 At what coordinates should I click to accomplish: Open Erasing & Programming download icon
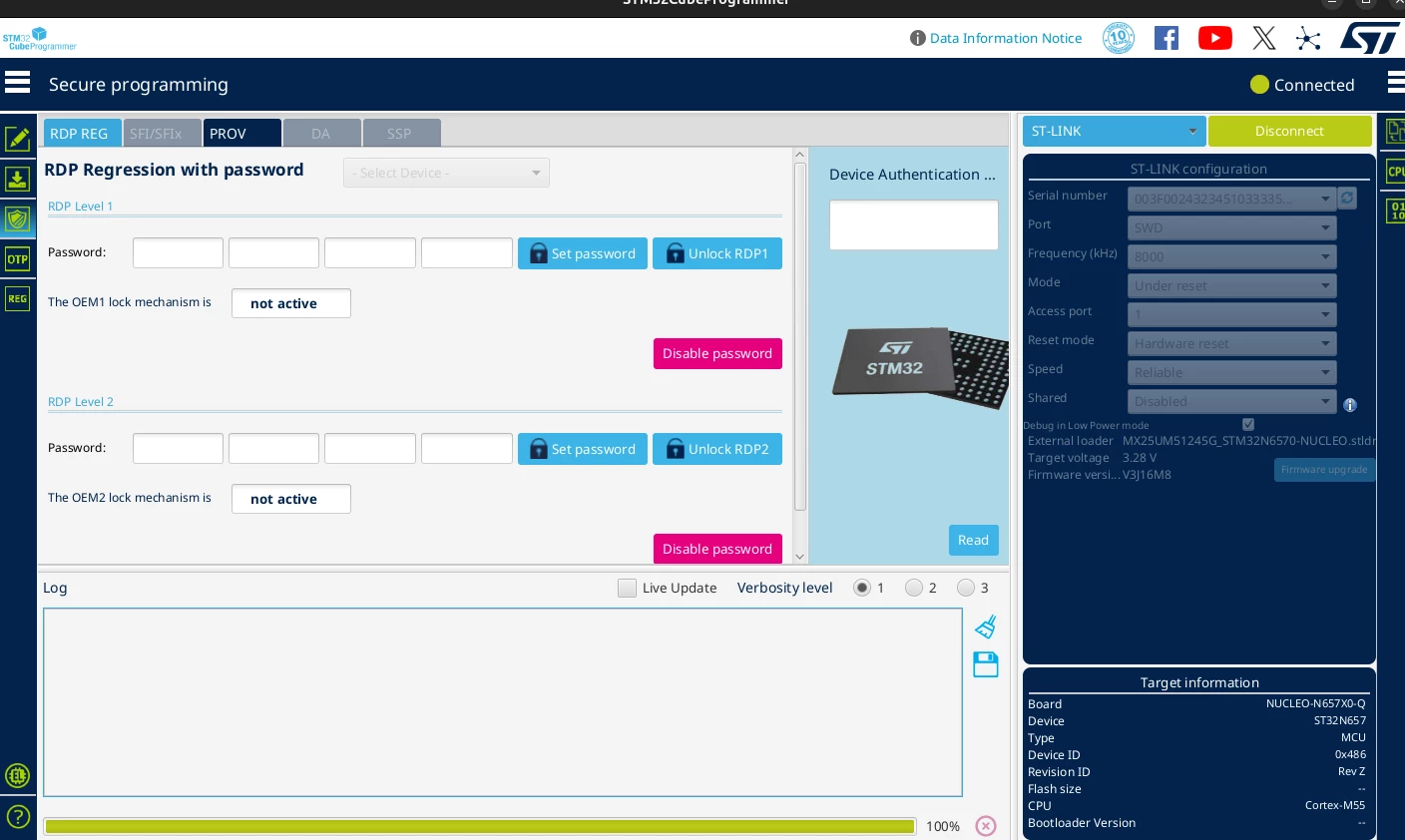click(17, 179)
